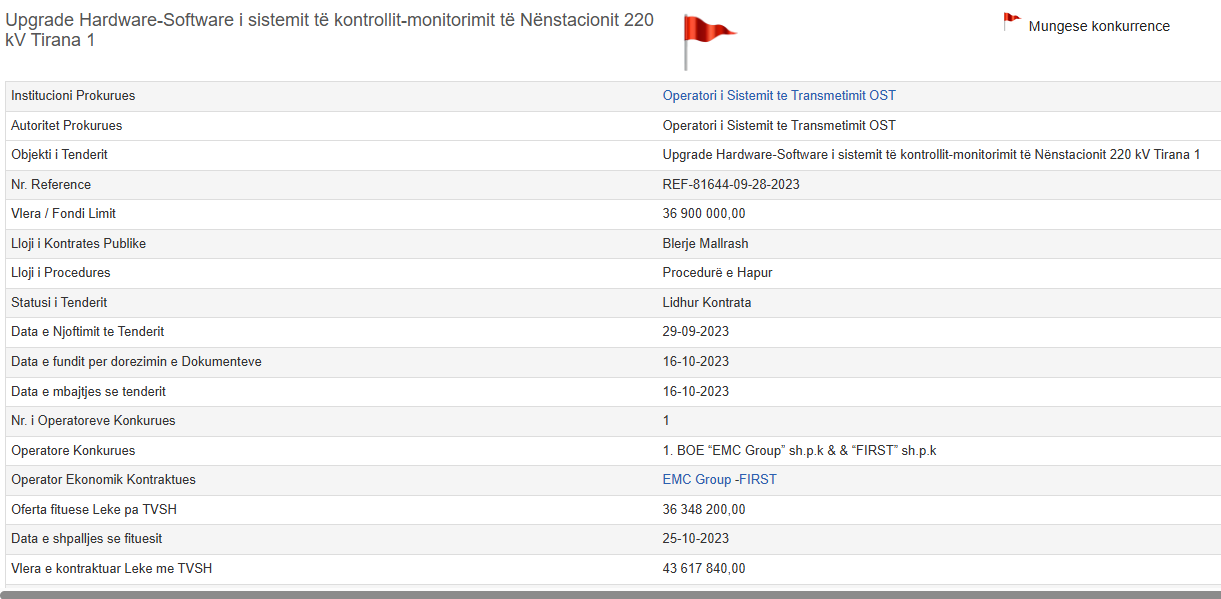Click the 'Lidhur Kontrata' status value

coord(707,303)
